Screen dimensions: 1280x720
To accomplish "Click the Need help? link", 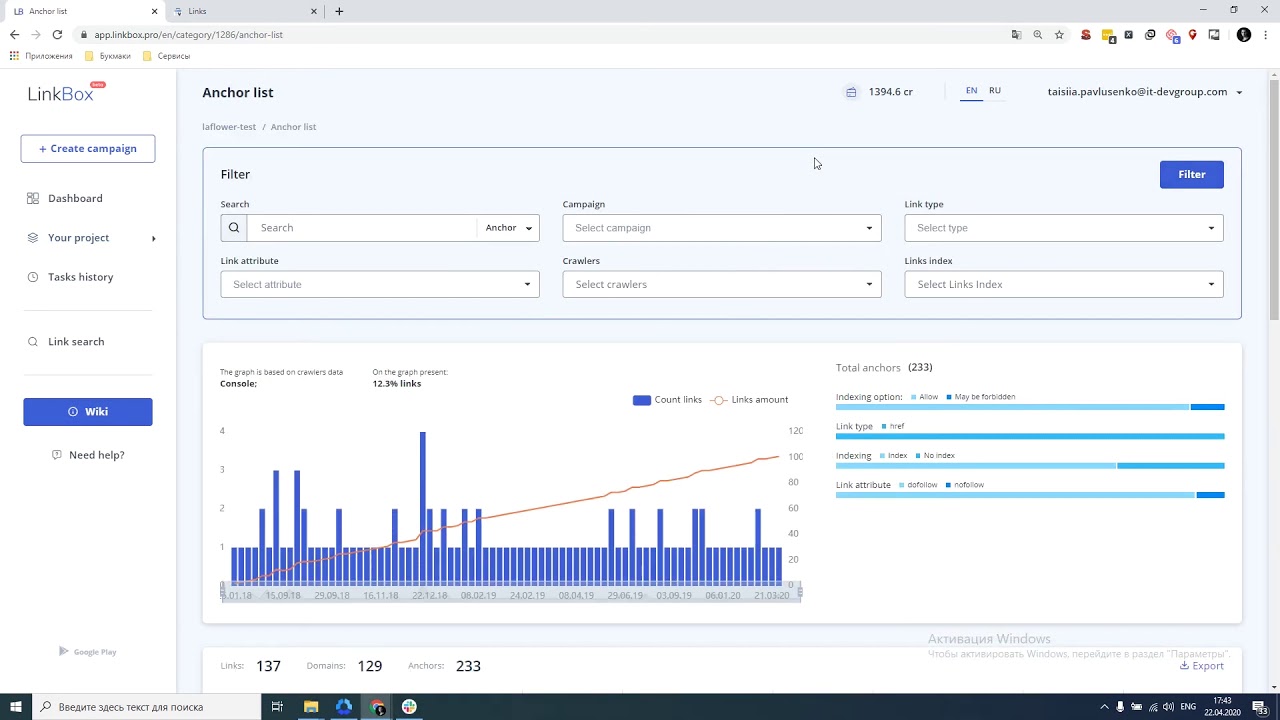I will click(x=97, y=455).
